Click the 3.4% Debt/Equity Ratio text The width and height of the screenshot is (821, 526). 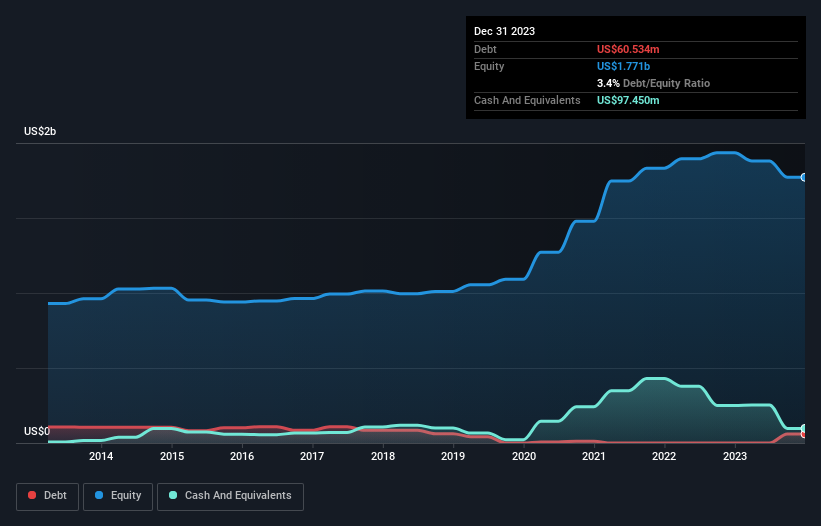(653, 83)
